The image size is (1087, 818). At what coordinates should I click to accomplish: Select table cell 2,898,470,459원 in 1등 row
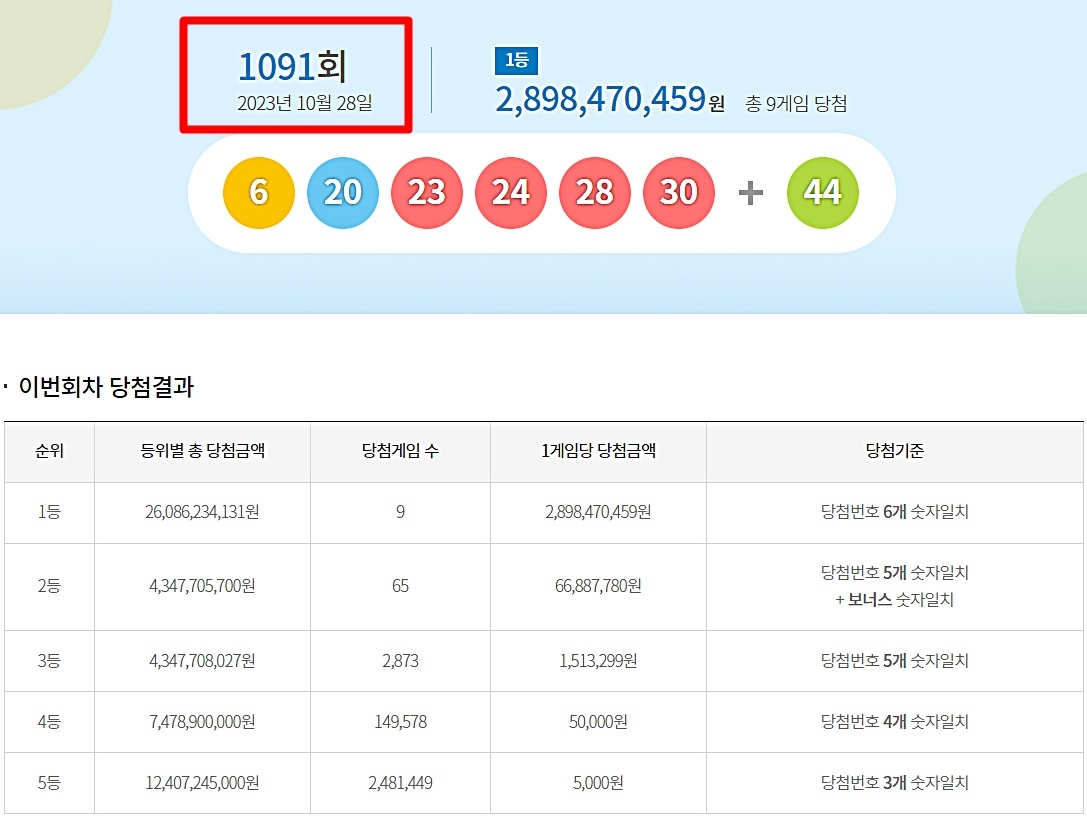(x=598, y=512)
